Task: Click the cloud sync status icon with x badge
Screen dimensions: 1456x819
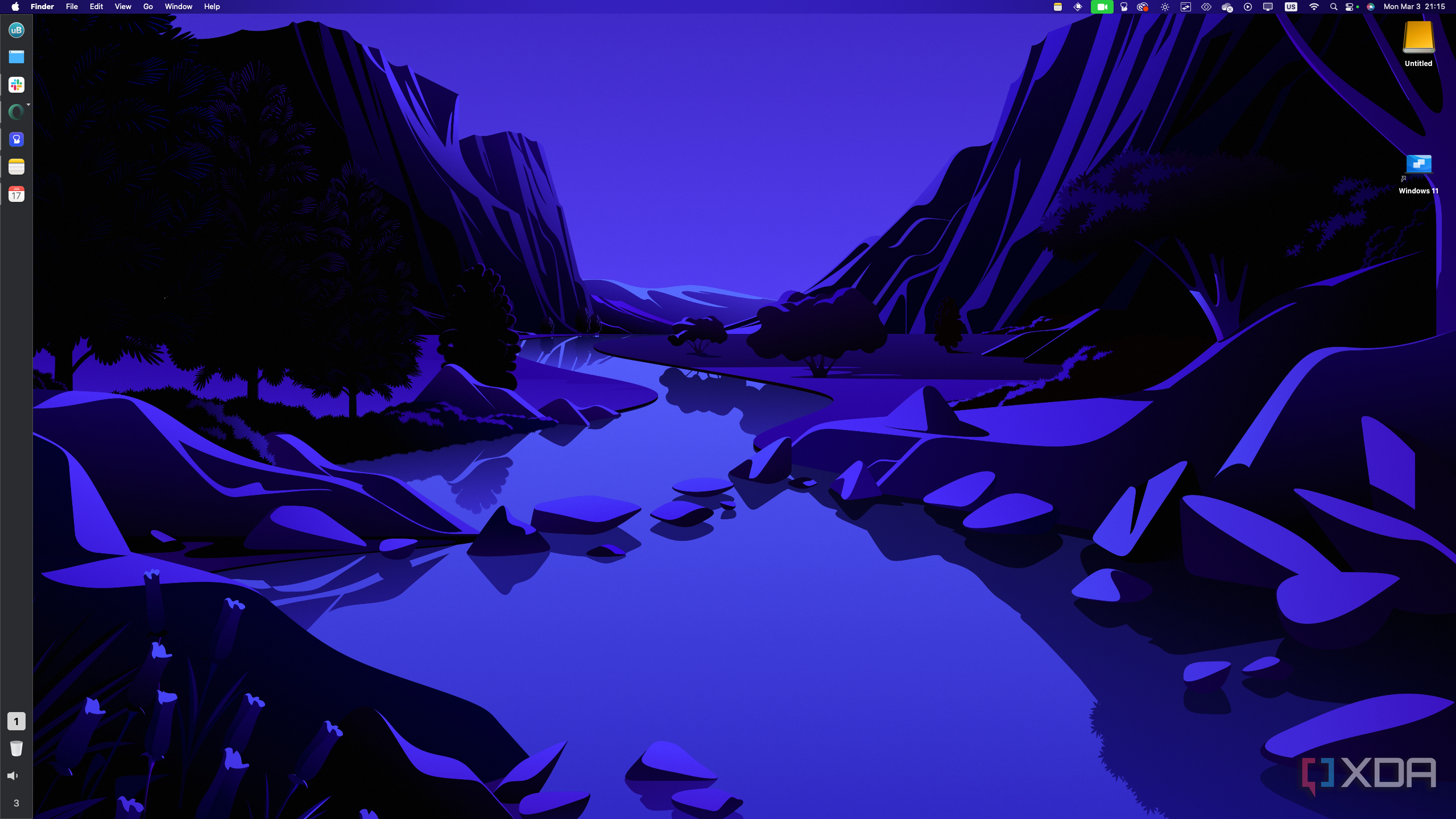Action: 1227,7
